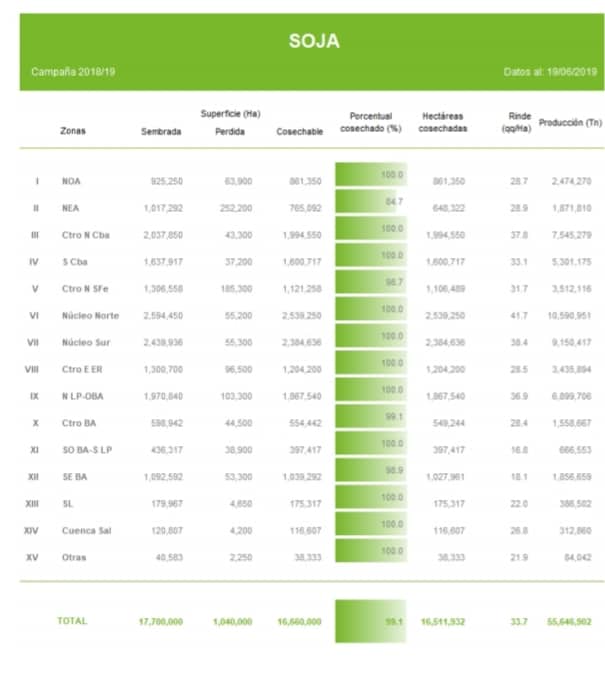Select the Hectáreas cosechadas column header
This screenshot has height=678, width=605.
pyautogui.click(x=443, y=122)
